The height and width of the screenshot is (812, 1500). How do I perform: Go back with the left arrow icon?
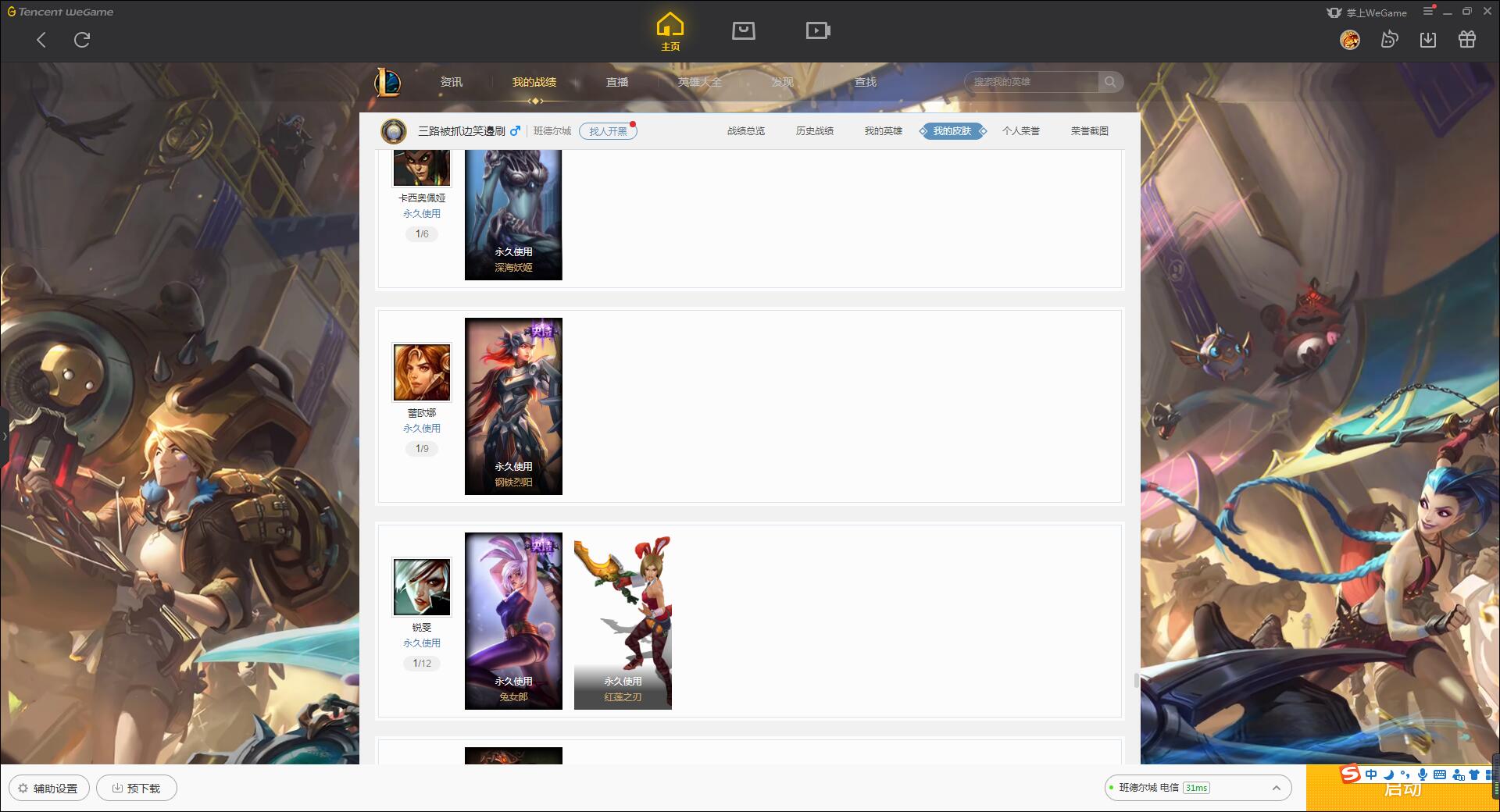click(41, 40)
